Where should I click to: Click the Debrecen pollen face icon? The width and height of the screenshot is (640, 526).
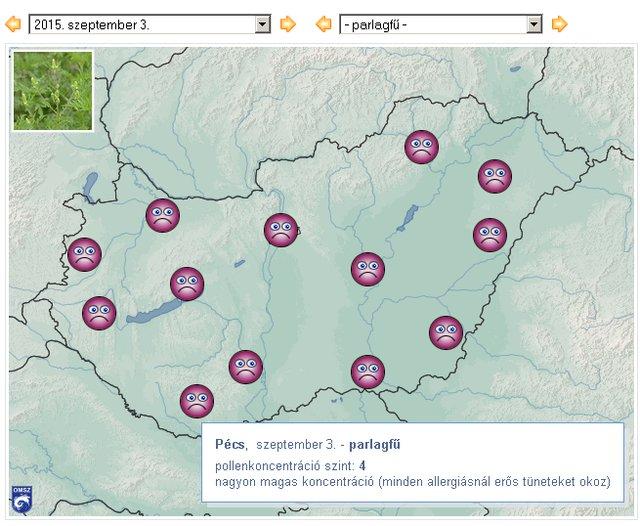490,235
